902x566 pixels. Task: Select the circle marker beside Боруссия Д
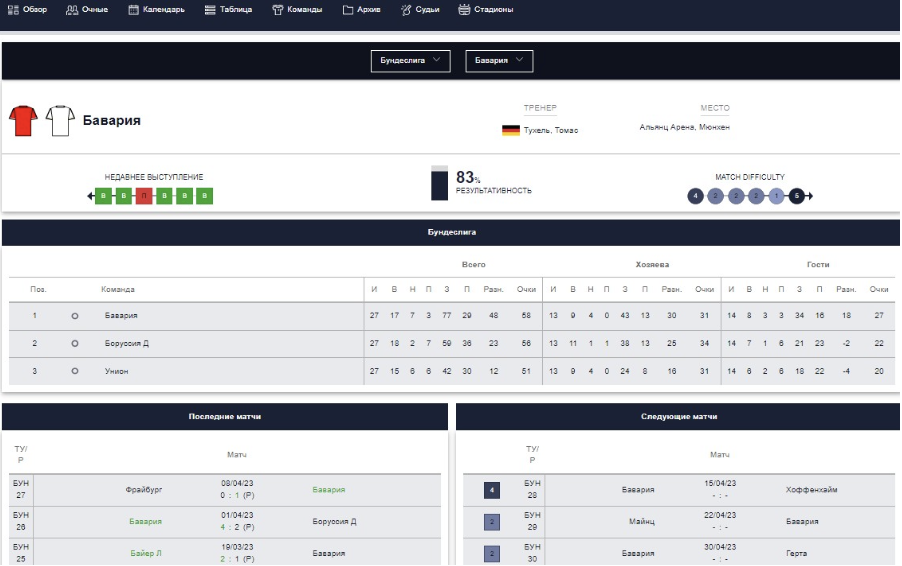click(x=75, y=344)
